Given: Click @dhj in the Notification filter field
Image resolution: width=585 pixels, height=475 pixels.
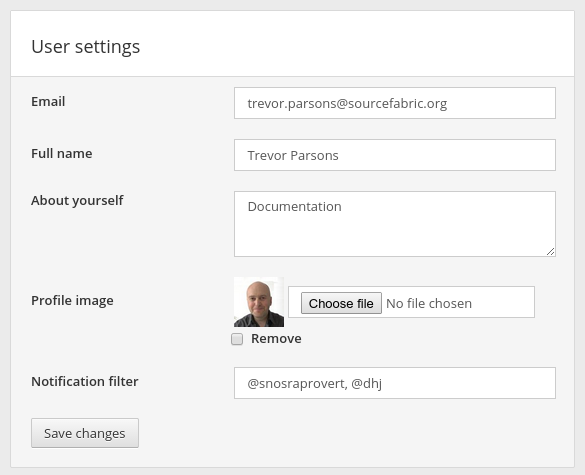Looking at the screenshot, I should tap(366, 384).
